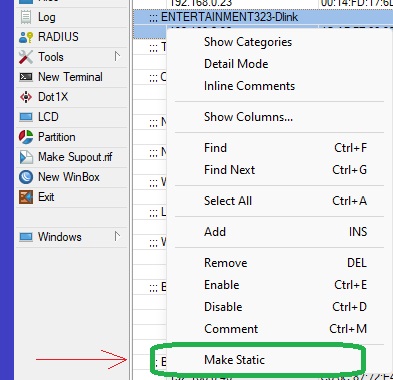Toggle Inline Comments in context menu
393x380 pixels.
(x=249, y=86)
